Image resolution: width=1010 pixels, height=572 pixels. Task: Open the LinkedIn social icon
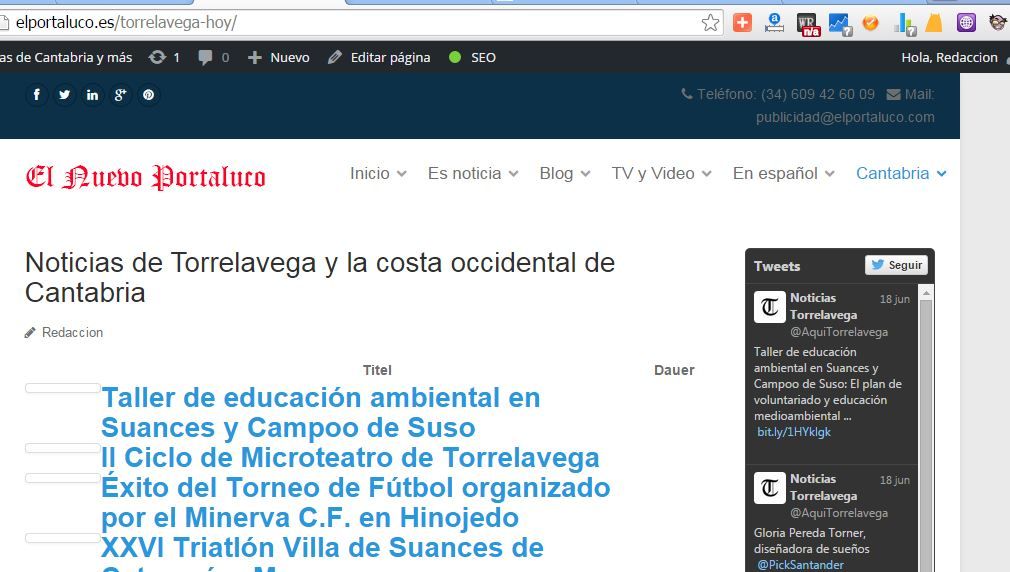coord(92,95)
